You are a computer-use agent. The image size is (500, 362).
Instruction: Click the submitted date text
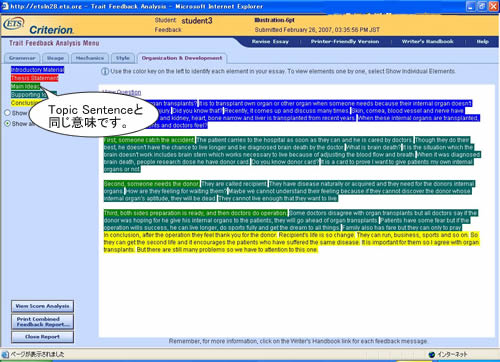pos(317,30)
